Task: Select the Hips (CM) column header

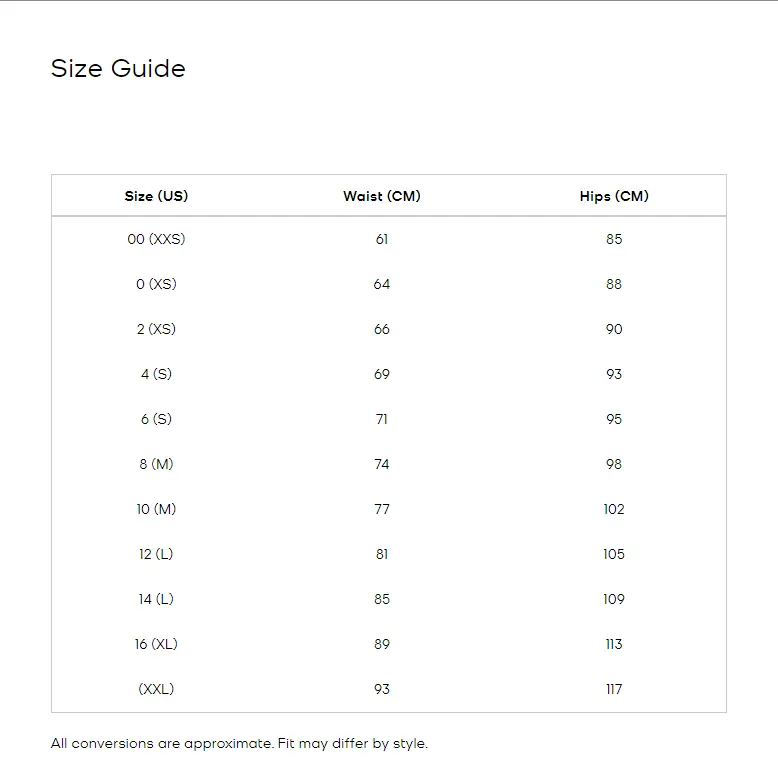Action: coord(614,196)
